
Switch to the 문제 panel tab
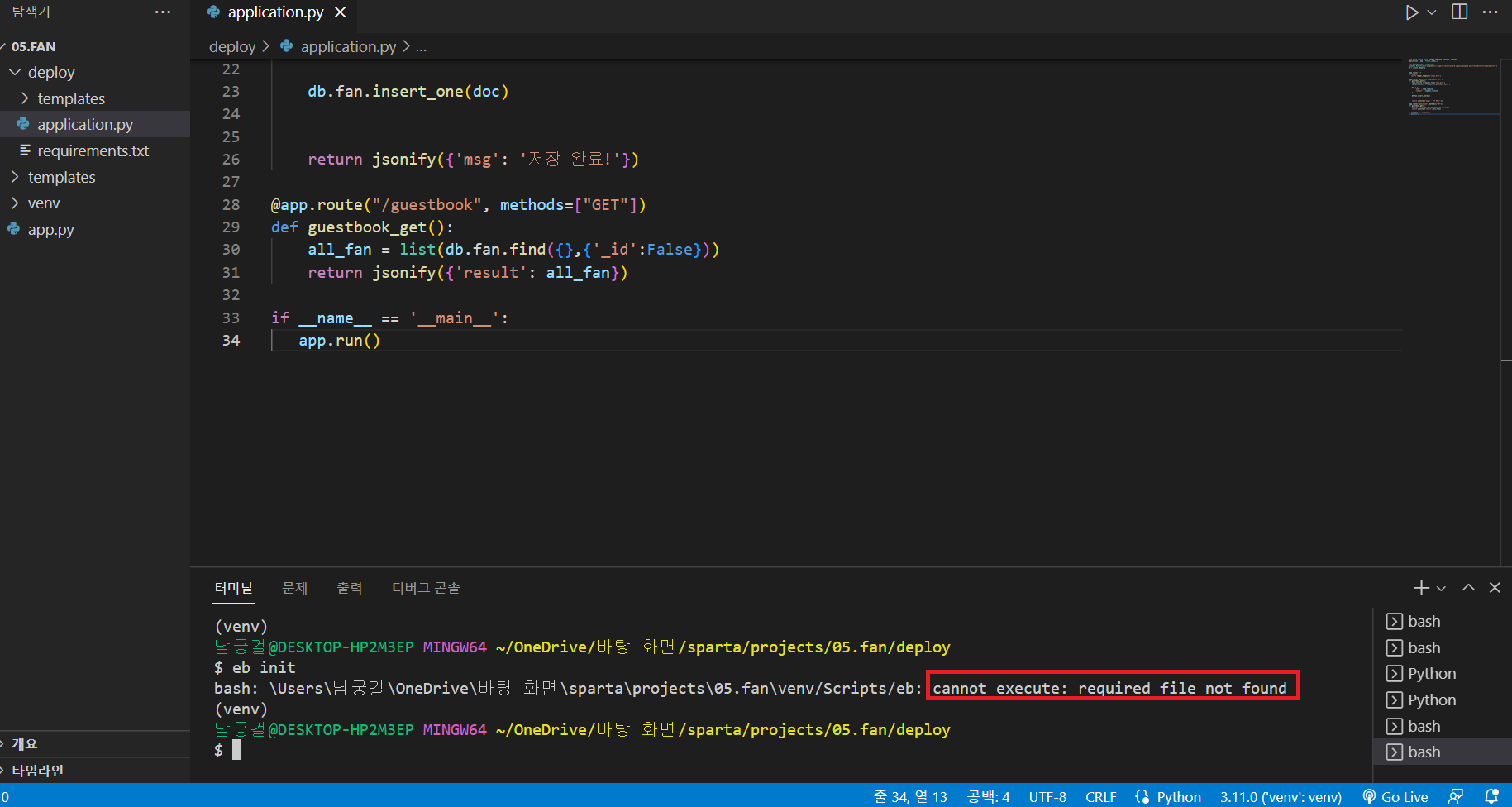click(x=294, y=588)
